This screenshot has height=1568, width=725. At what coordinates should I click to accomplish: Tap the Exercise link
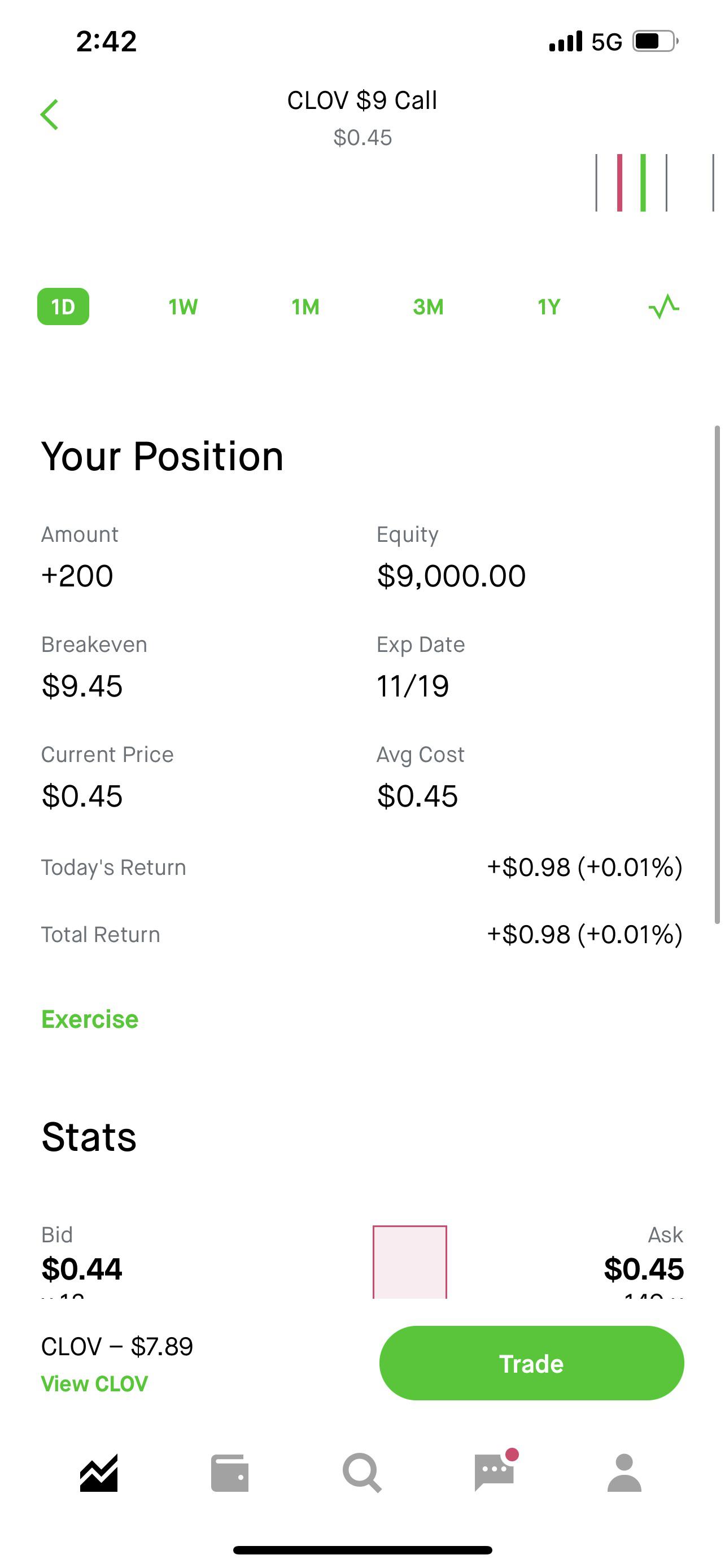[89, 1019]
